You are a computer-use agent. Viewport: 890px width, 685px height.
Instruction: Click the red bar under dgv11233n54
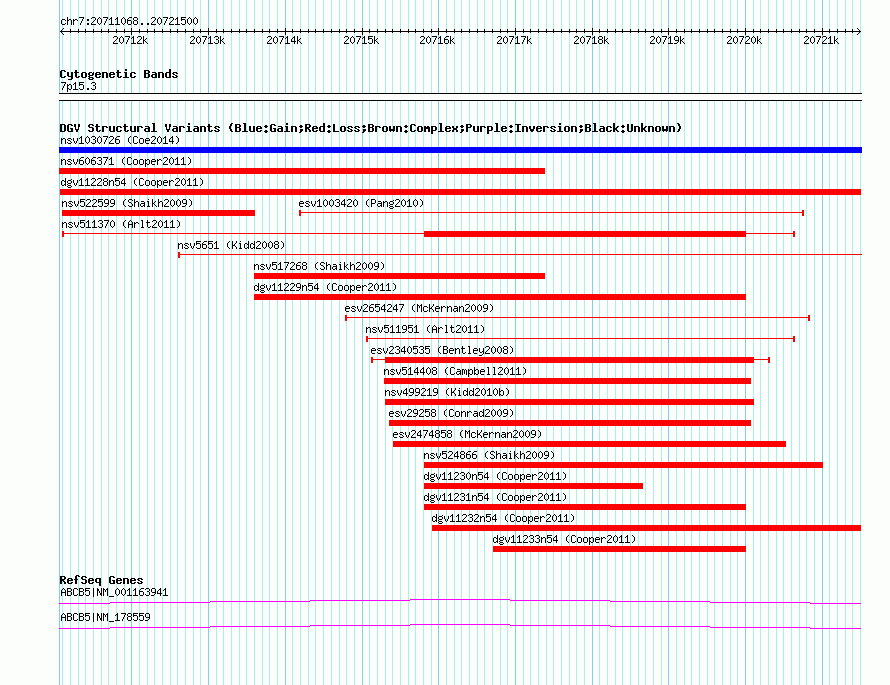pyautogui.click(x=619, y=549)
